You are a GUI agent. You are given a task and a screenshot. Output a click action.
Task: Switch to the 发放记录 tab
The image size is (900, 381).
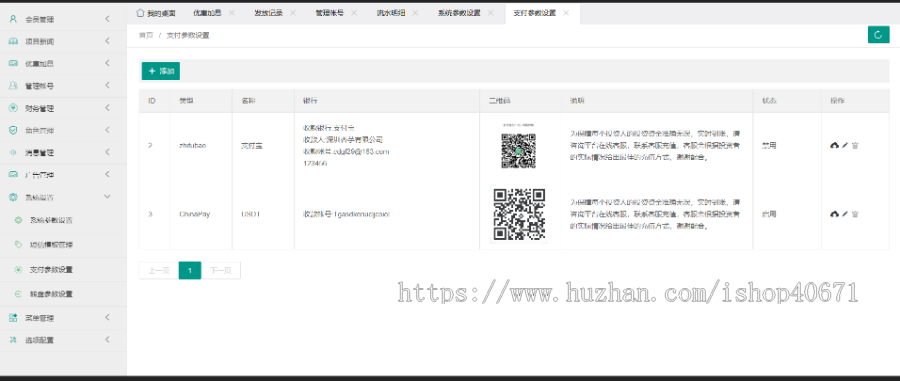(x=269, y=13)
